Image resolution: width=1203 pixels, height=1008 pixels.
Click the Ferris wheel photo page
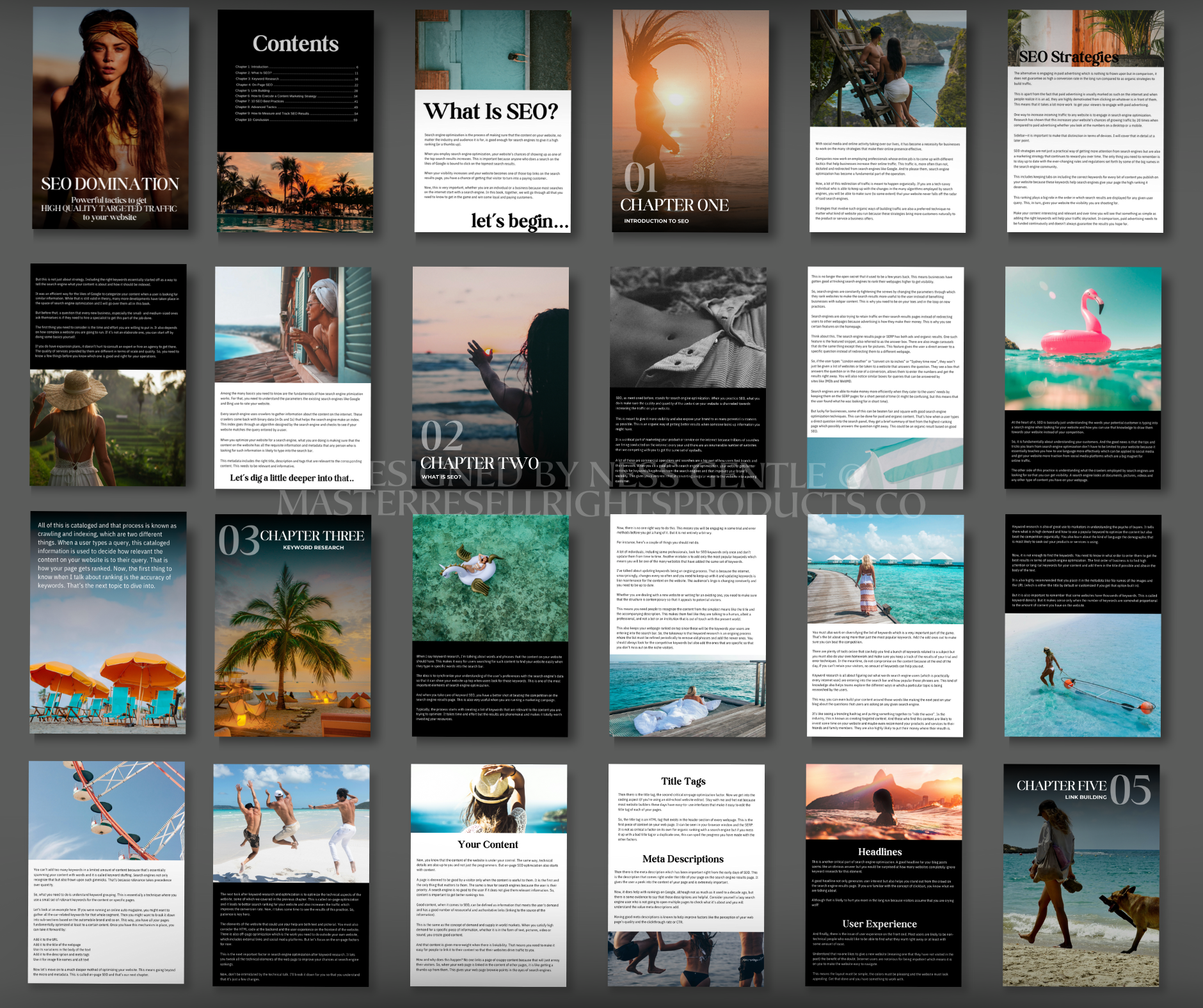click(x=106, y=872)
